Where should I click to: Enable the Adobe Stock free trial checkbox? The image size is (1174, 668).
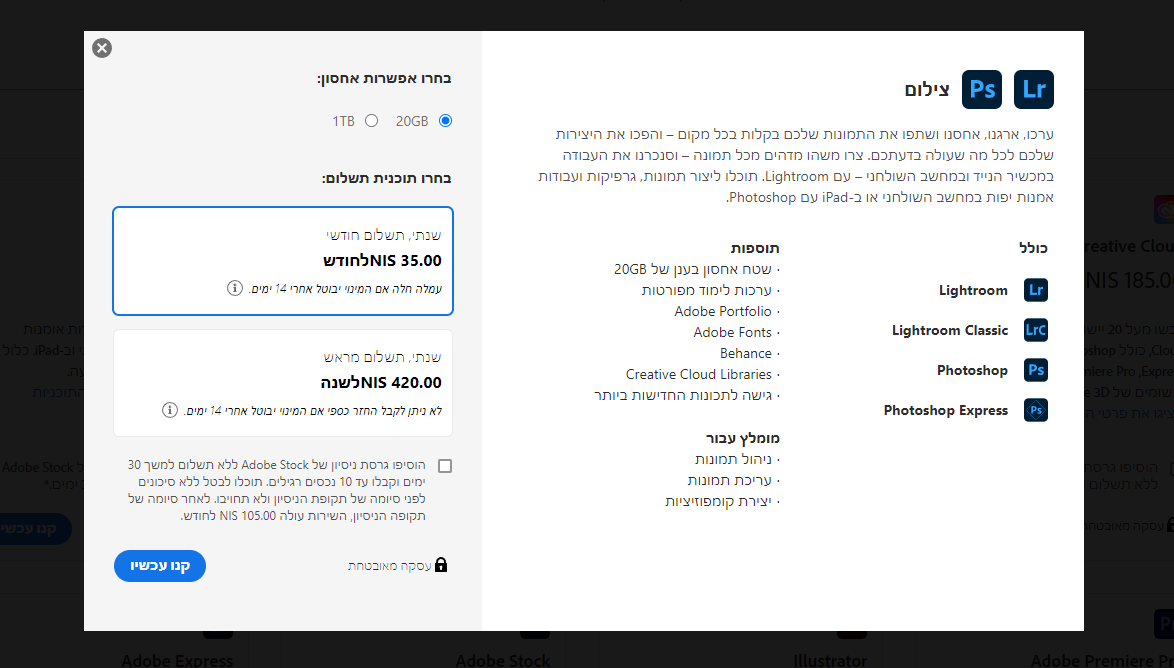coord(445,466)
